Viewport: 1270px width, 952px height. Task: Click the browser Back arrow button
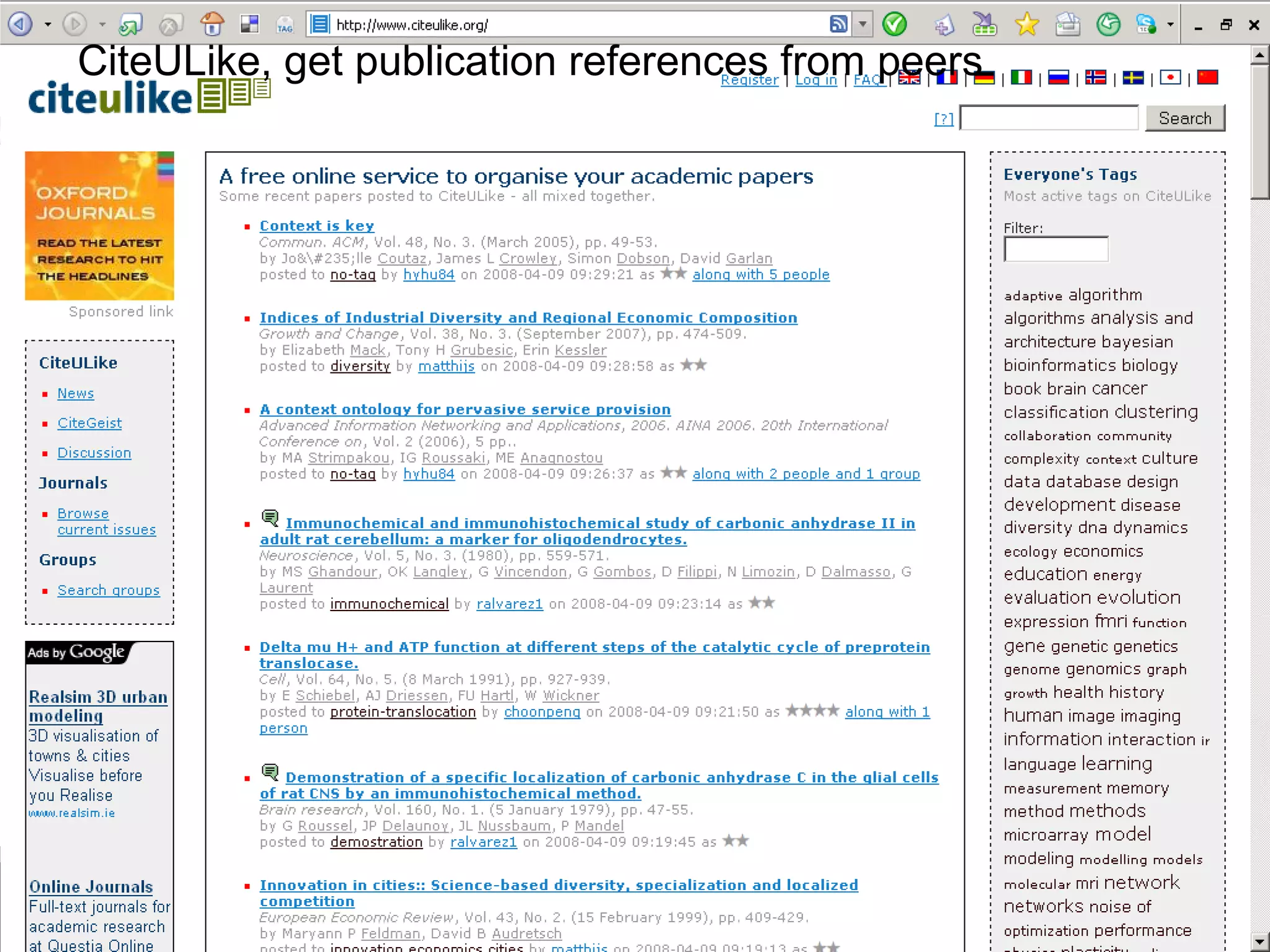(20, 25)
